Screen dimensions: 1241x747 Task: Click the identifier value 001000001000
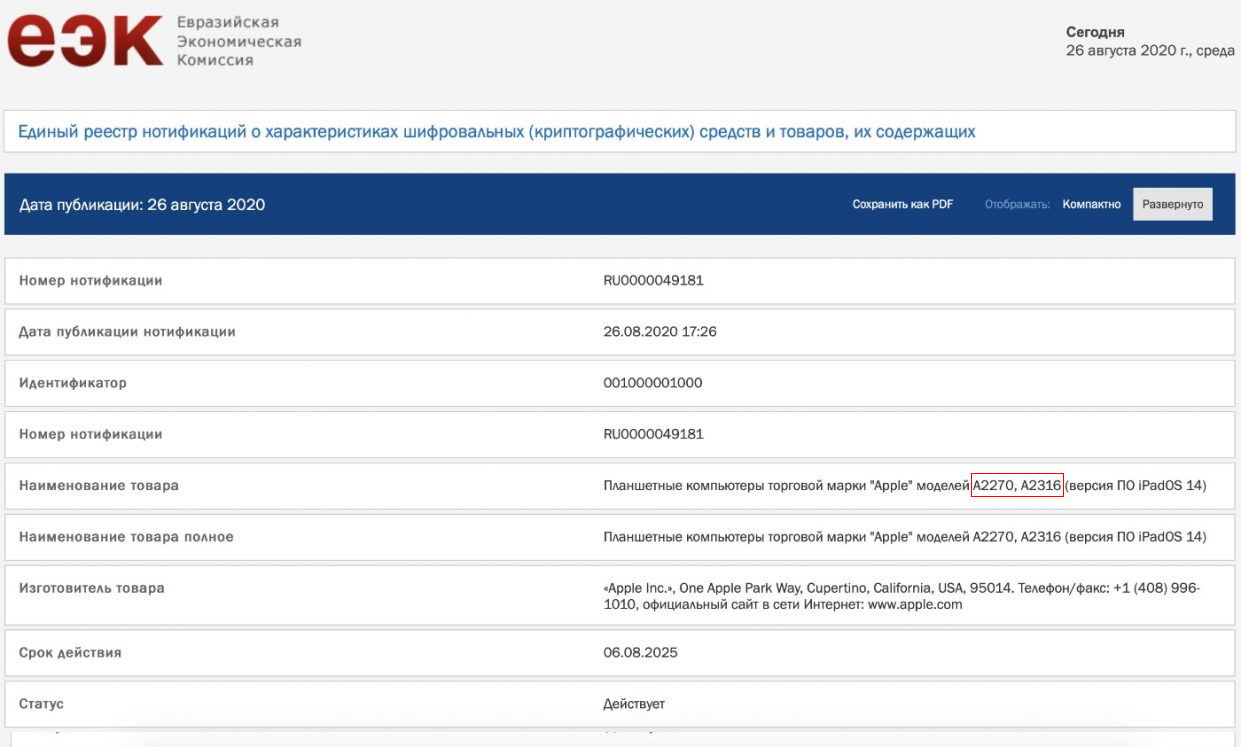coord(653,383)
